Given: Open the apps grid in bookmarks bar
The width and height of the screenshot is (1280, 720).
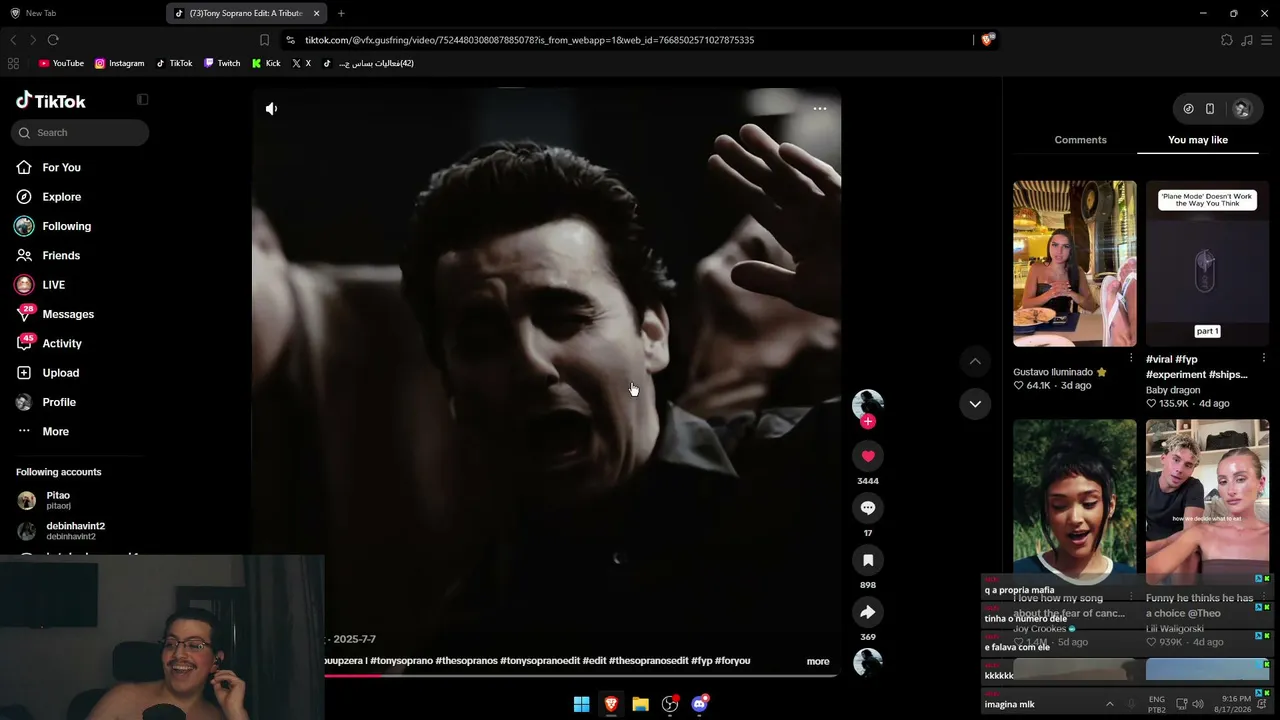Looking at the screenshot, I should coord(13,63).
